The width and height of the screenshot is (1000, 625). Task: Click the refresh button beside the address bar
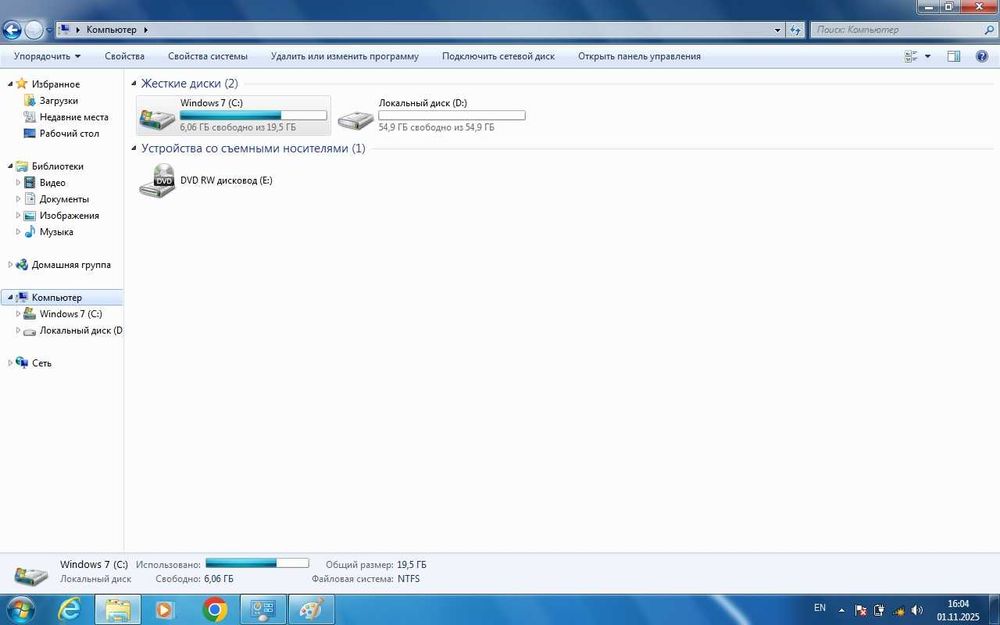coord(795,29)
